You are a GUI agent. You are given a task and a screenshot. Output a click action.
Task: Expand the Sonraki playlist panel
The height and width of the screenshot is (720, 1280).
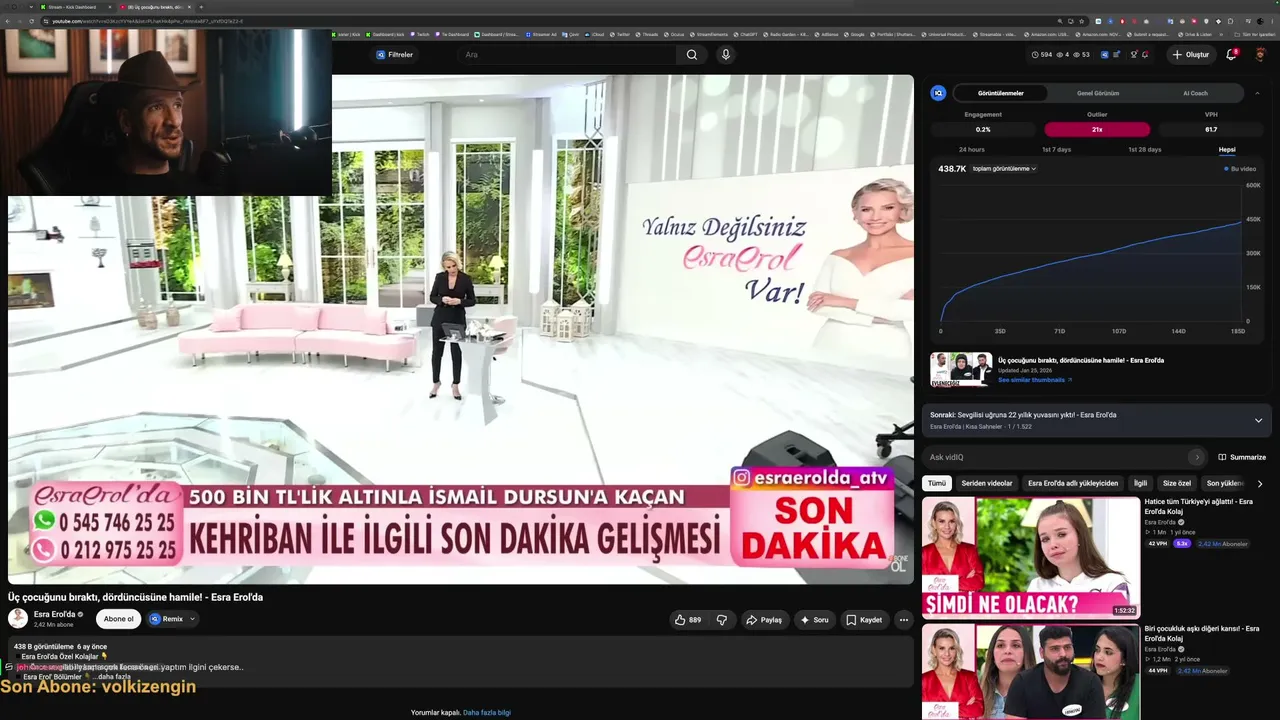pyautogui.click(x=1258, y=420)
